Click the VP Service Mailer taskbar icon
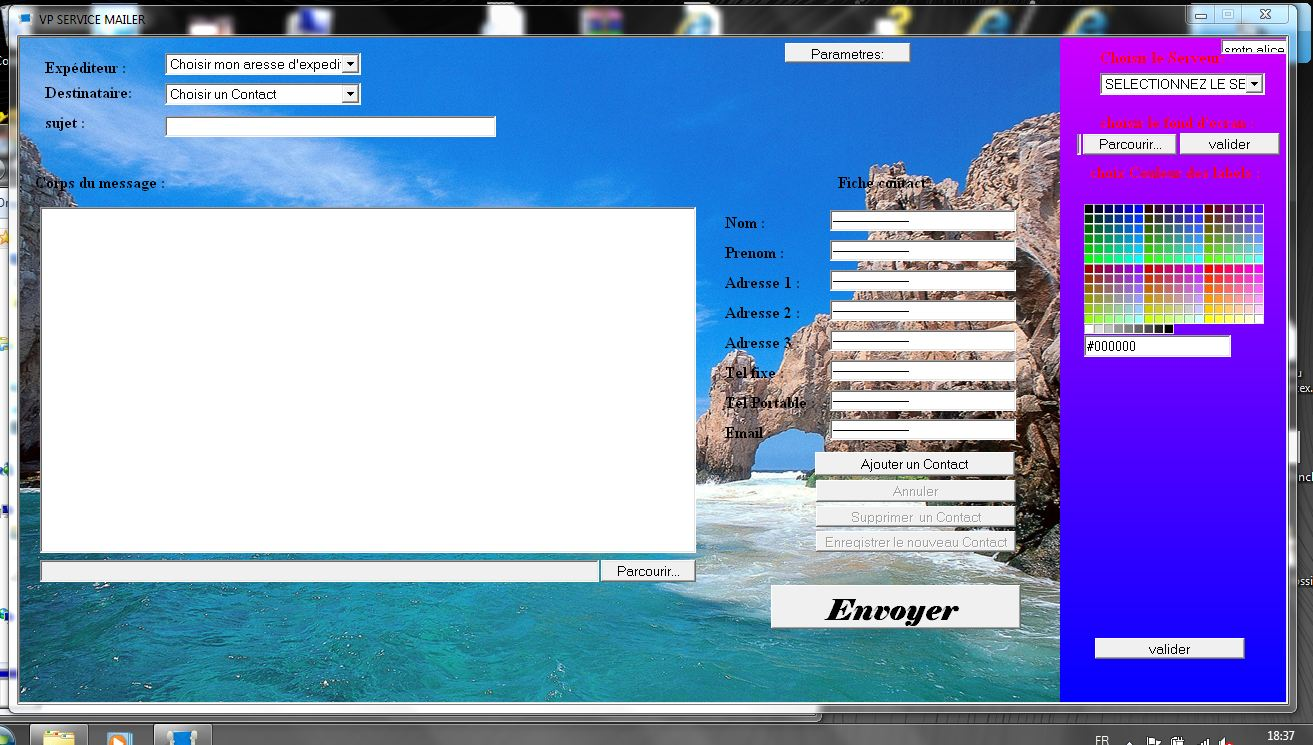The image size is (1313, 745). (182, 738)
